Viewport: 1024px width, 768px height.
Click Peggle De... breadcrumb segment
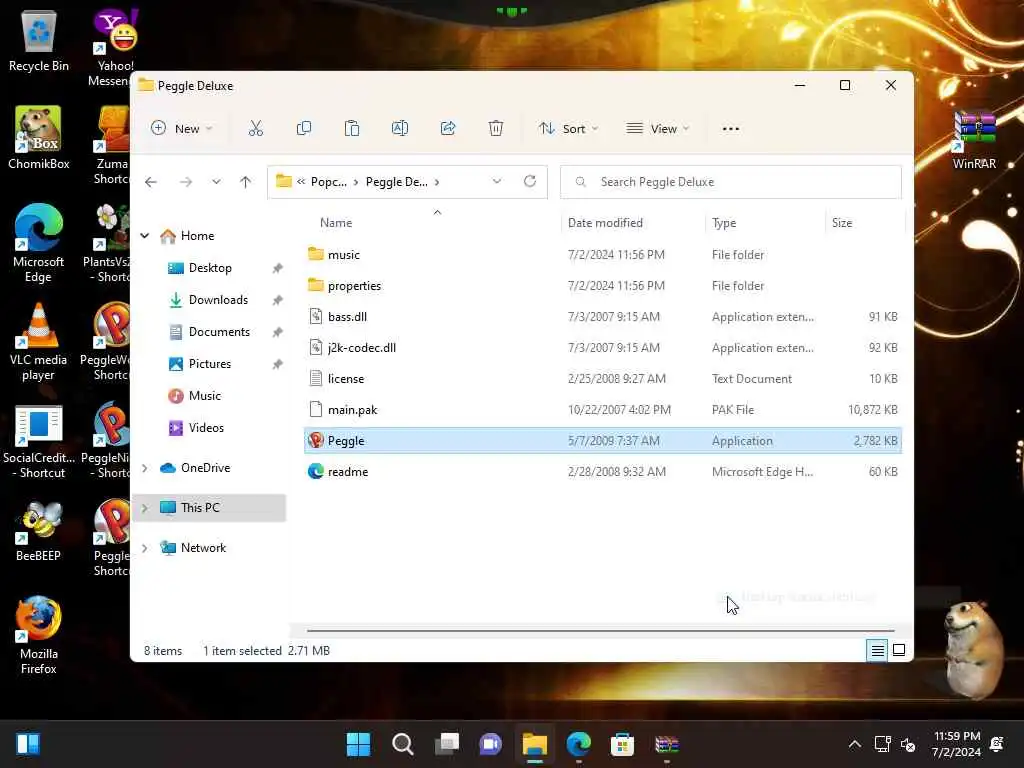396,182
